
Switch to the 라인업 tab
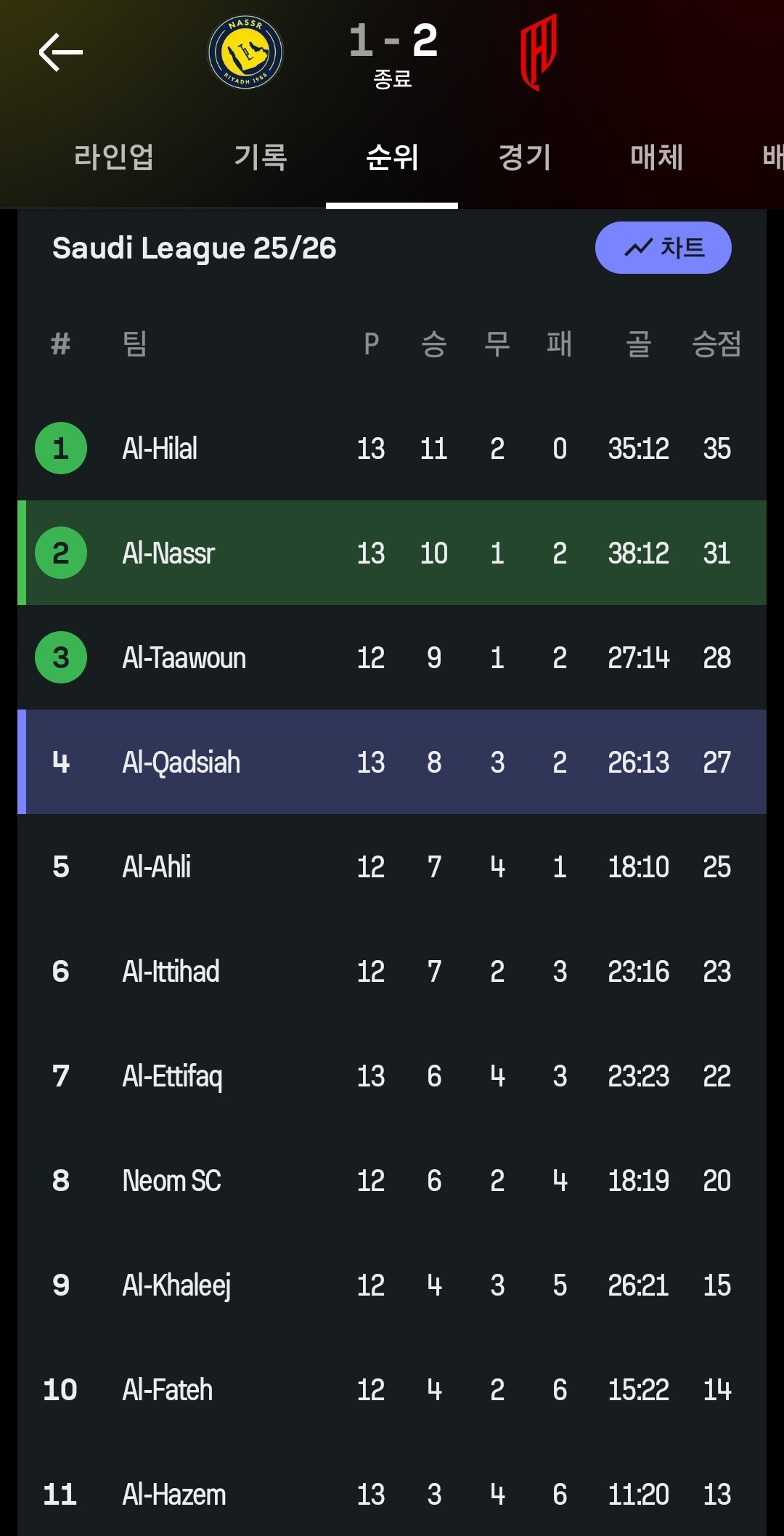point(114,157)
